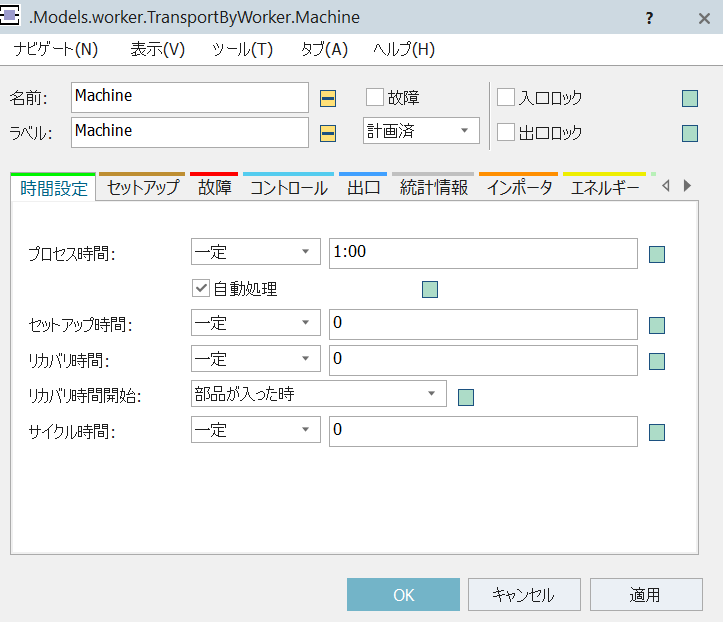Switch to the エネルギー tab

[605, 188]
